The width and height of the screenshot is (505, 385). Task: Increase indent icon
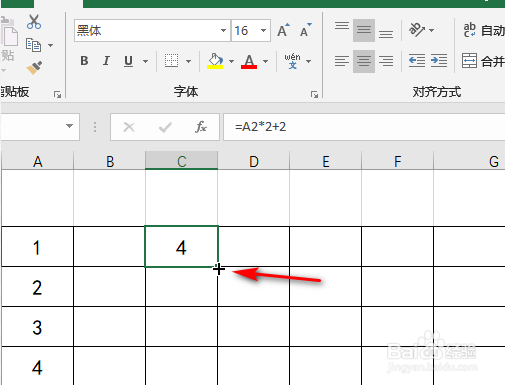(x=439, y=61)
